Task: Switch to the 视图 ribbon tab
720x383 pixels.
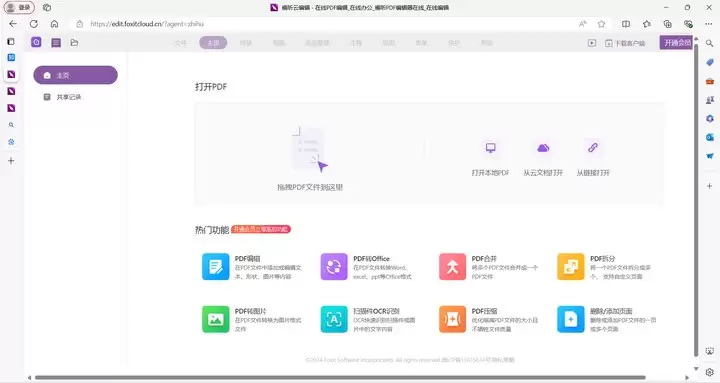Action: pos(388,43)
